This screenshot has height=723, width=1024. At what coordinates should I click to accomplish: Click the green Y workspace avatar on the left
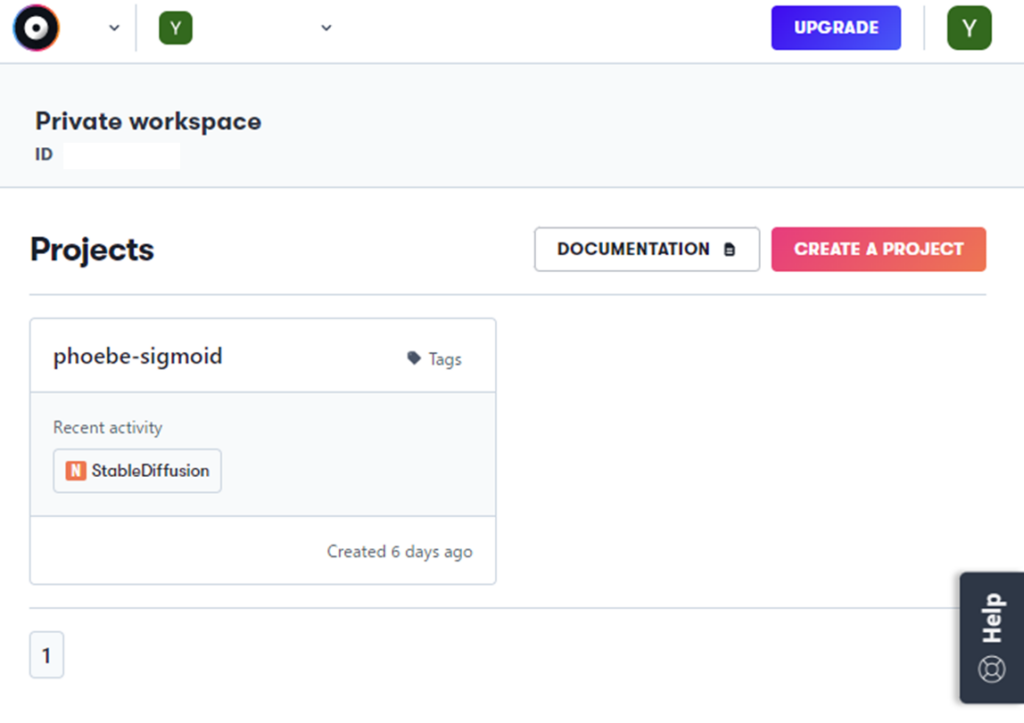coord(175,28)
